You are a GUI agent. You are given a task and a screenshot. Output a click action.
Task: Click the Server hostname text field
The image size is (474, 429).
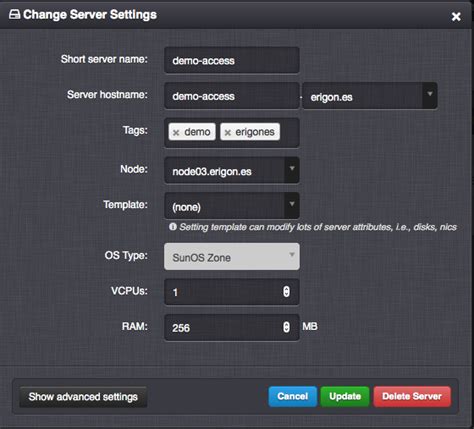pos(232,96)
